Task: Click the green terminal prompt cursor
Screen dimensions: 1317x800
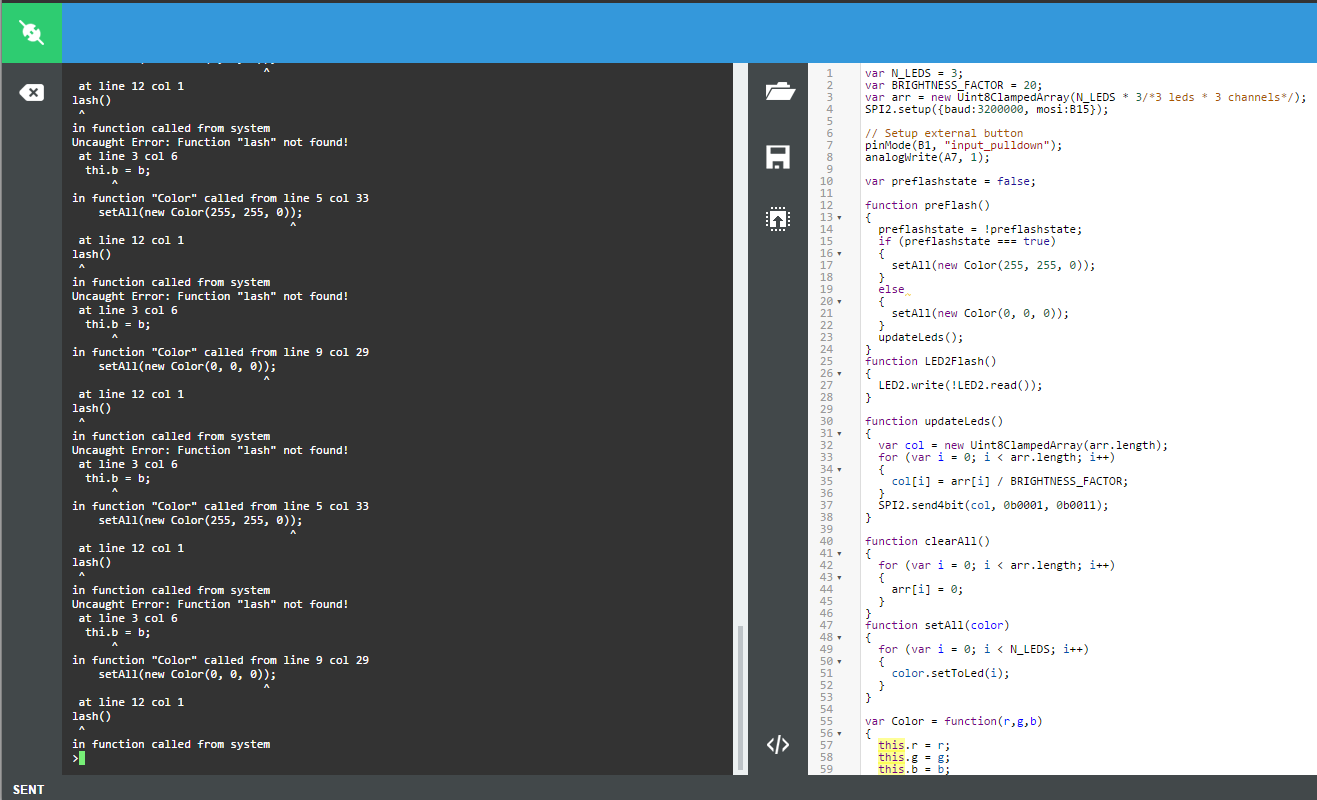Action: (81, 758)
